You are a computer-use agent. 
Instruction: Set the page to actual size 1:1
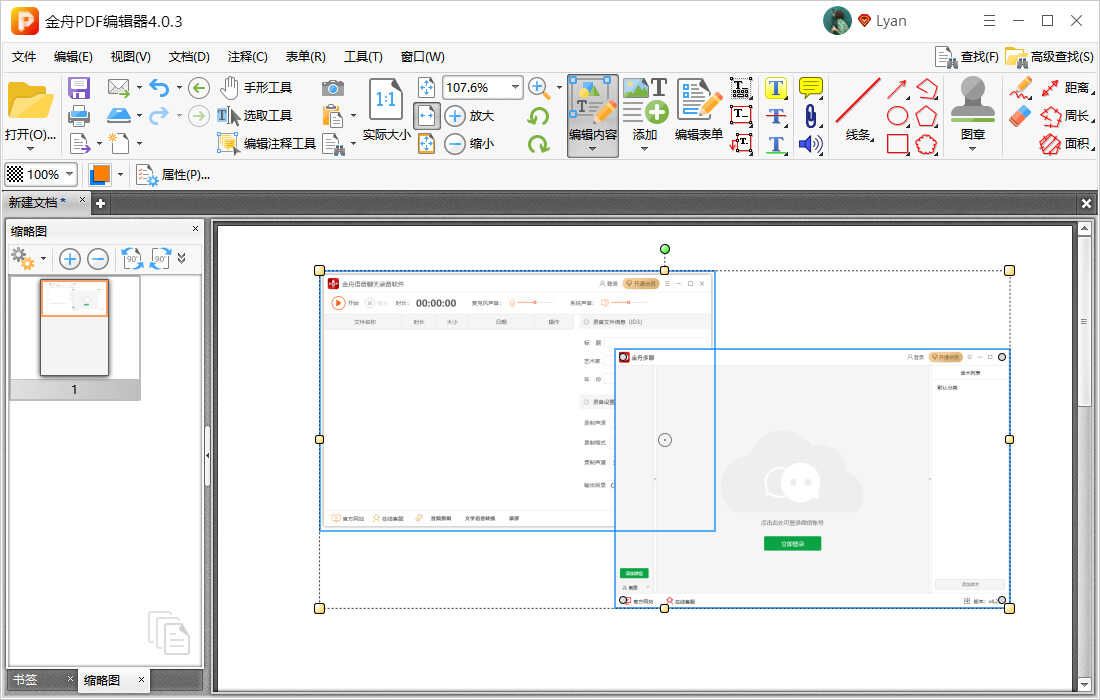[386, 109]
